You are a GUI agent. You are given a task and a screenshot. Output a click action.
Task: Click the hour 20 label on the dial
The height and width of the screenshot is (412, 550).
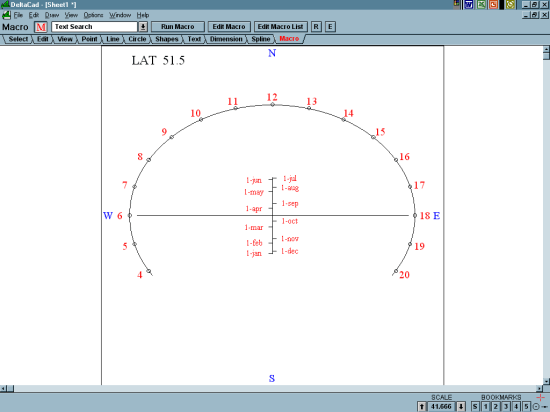404,275
